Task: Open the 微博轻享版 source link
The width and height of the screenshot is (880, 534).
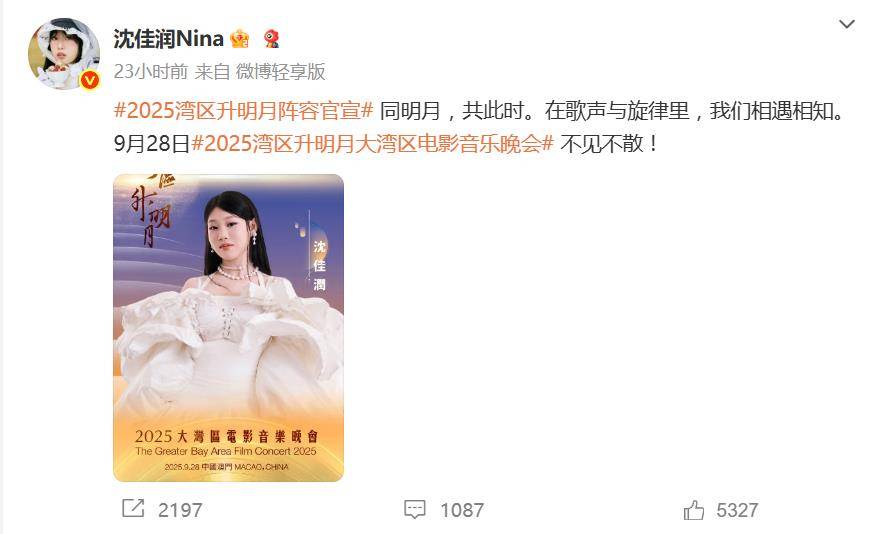Action: 280,71
